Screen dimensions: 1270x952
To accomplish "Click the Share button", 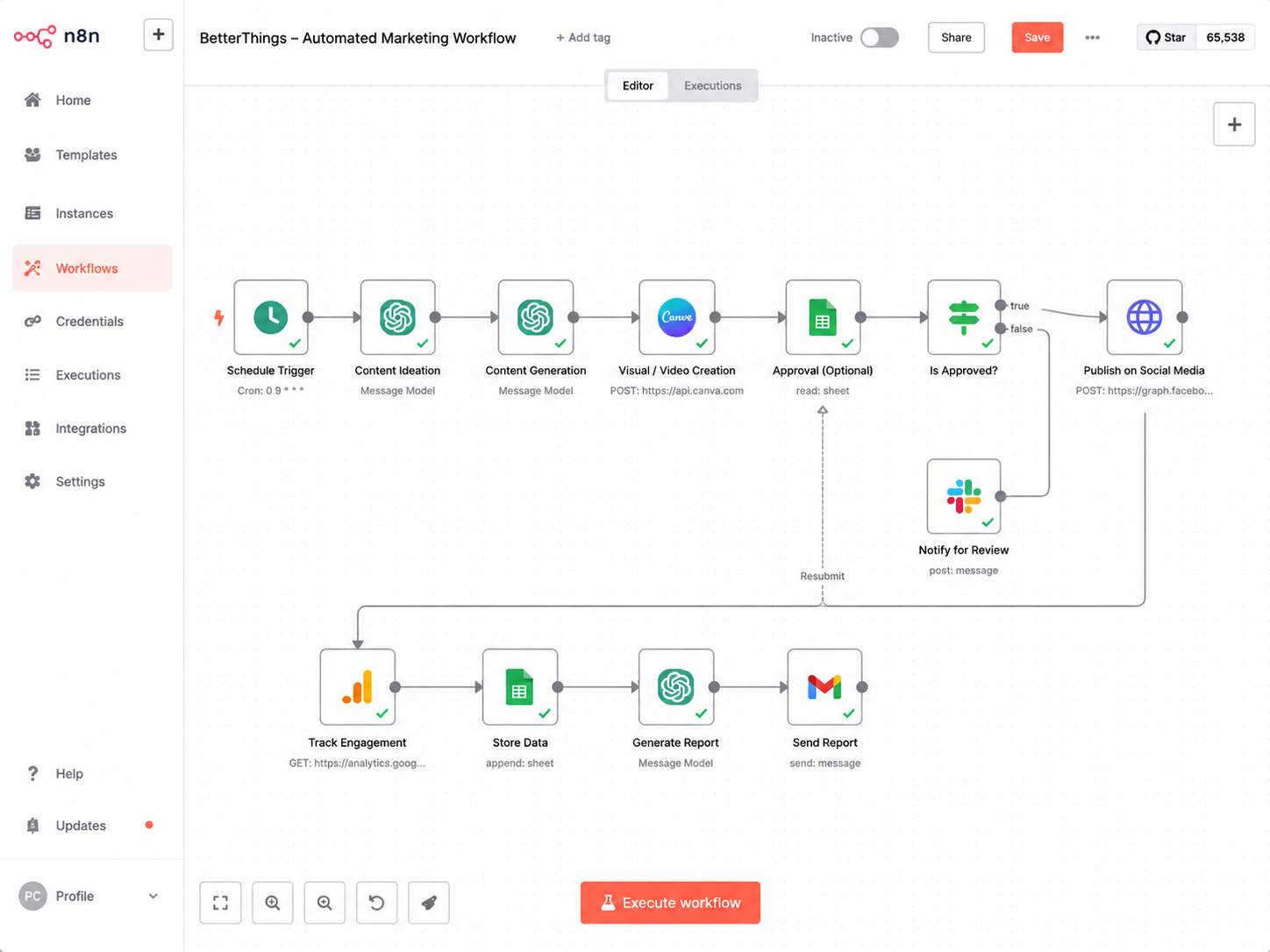I will point(956,38).
